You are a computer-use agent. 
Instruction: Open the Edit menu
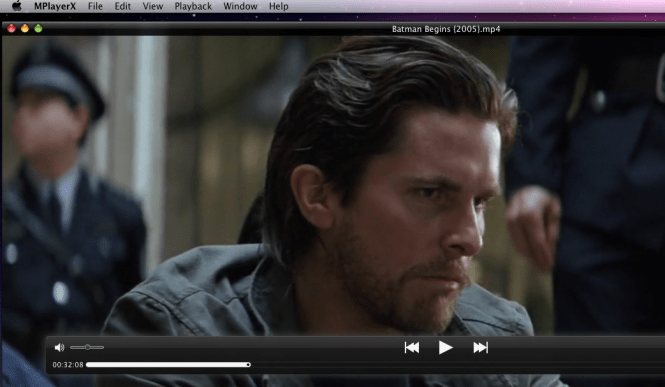[123, 6]
